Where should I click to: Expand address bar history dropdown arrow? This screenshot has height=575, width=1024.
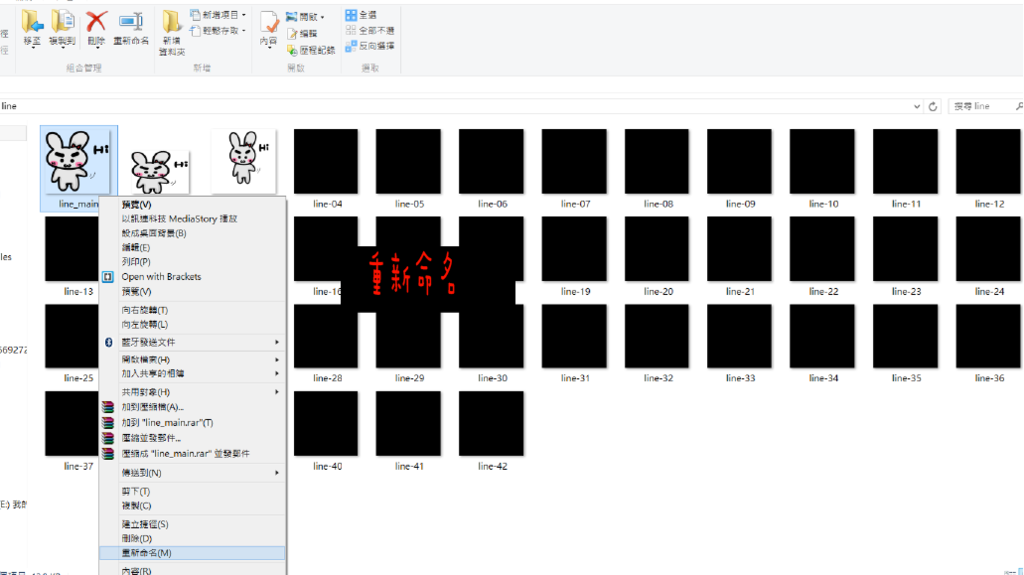pos(917,107)
